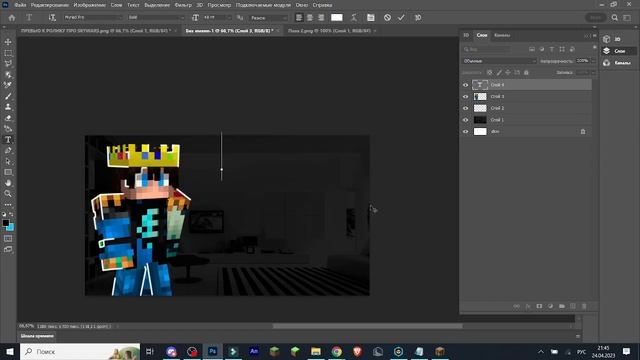Open the font family dropdown
The height and width of the screenshot is (360, 640).
[x=93, y=18]
